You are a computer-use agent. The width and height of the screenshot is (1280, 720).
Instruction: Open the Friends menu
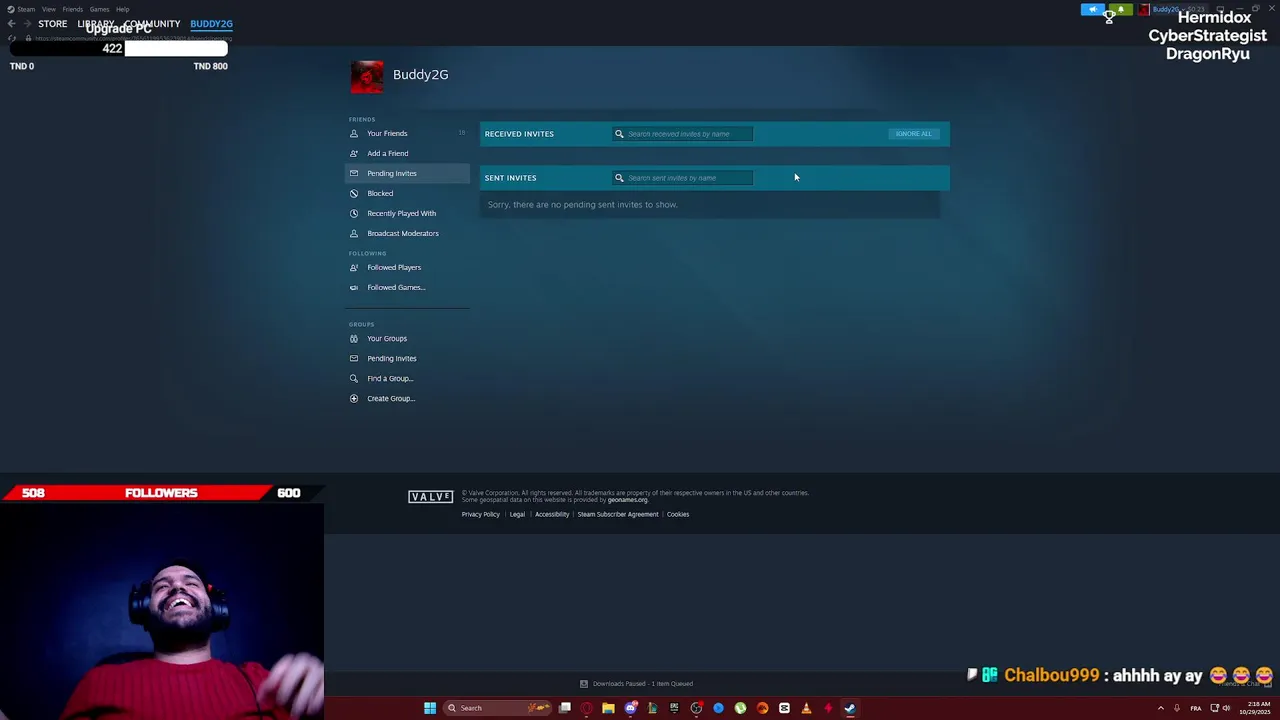pos(73,9)
